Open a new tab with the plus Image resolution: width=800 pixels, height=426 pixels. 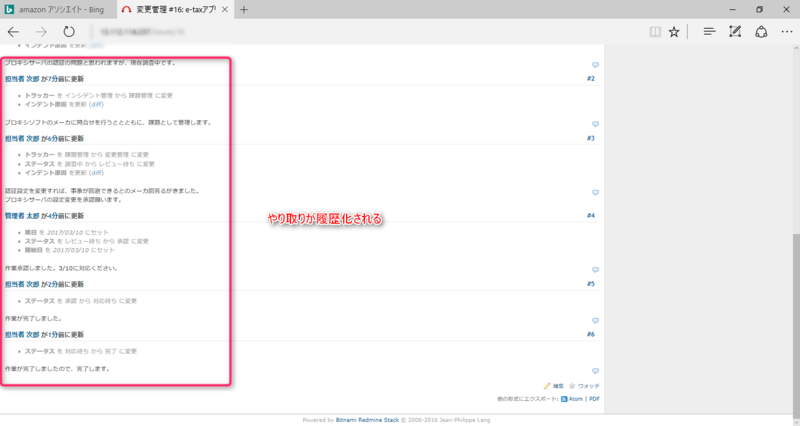pos(244,9)
